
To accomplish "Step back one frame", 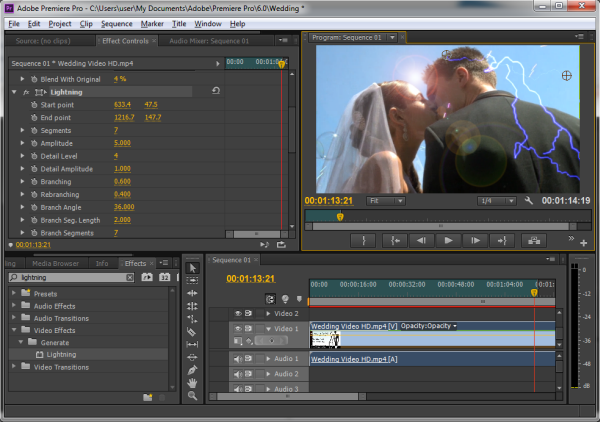I will point(421,241).
